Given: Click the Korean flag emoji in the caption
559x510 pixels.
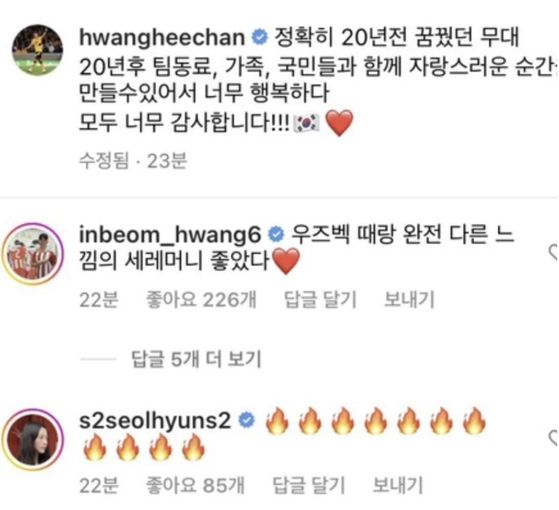Looking at the screenshot, I should [306, 124].
